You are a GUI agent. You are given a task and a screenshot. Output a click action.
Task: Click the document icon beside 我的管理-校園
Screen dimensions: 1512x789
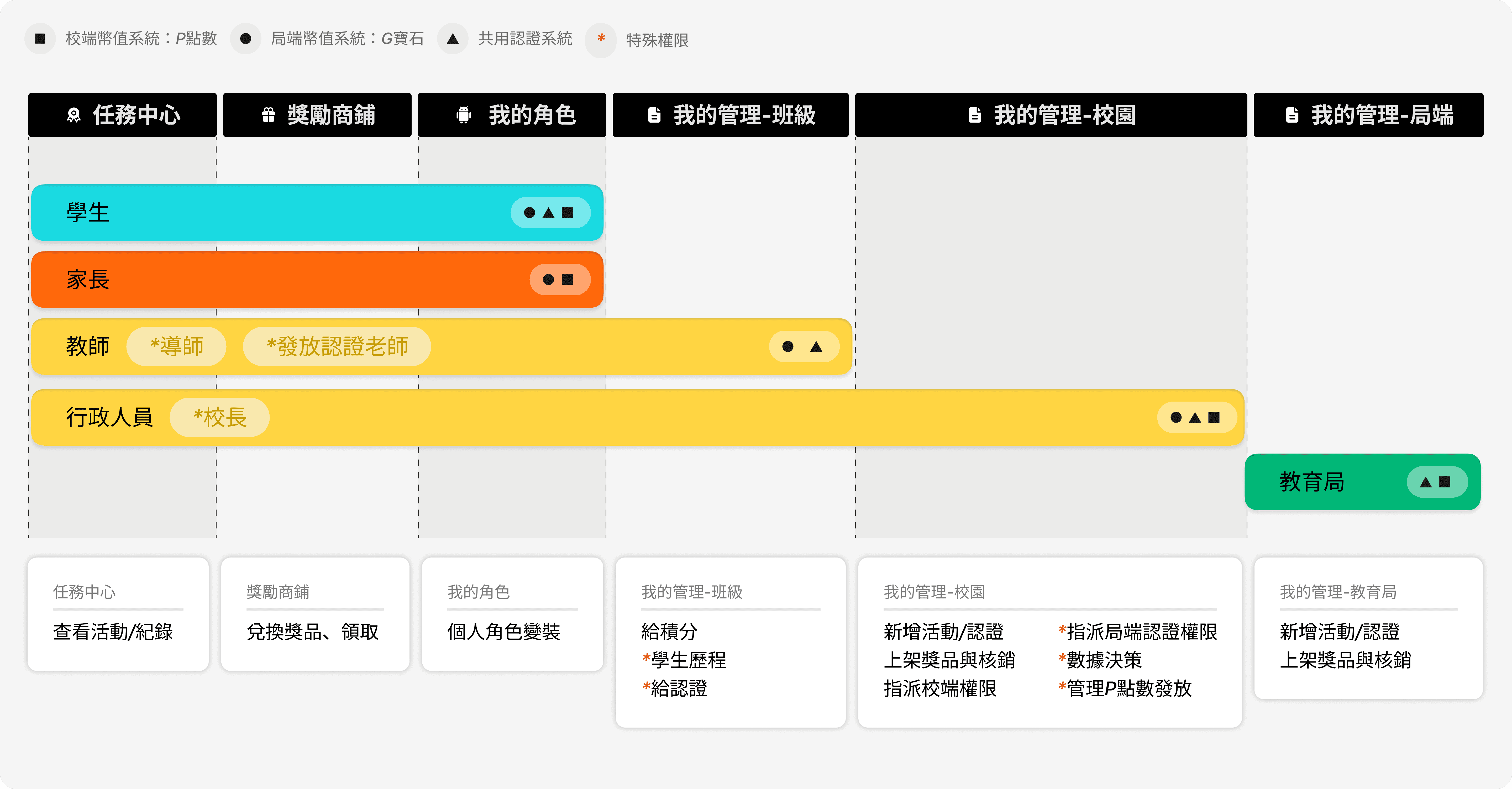pos(974,115)
